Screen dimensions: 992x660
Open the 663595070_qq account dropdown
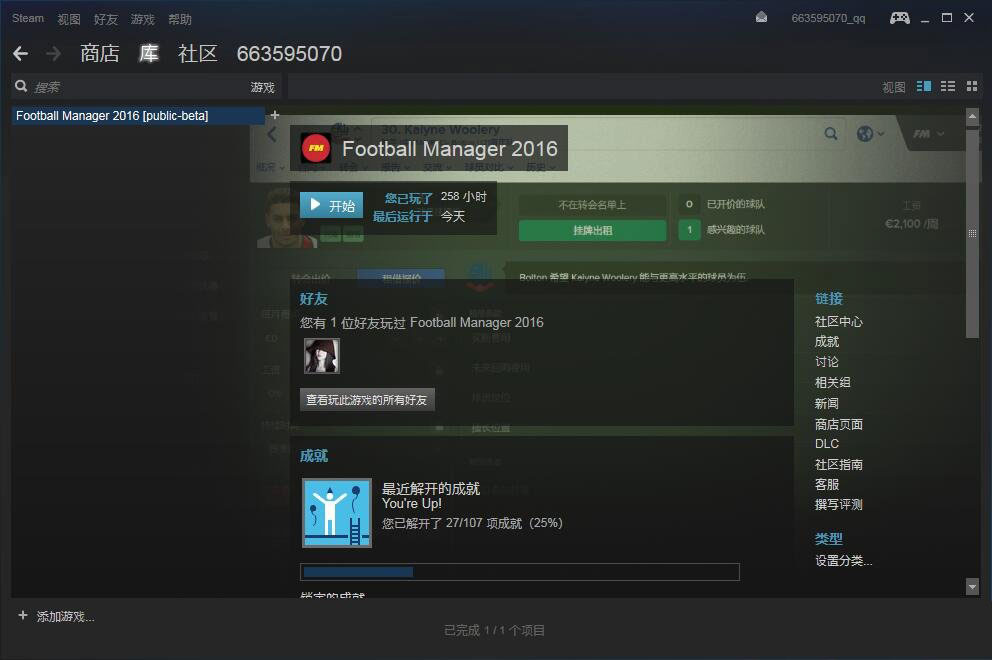point(828,18)
